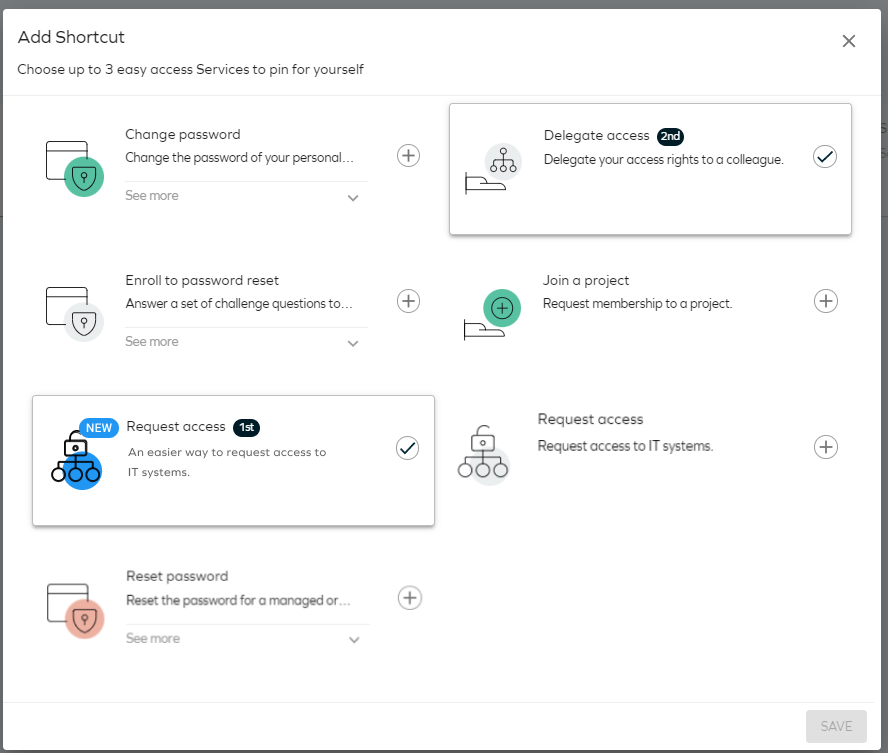Image resolution: width=888 pixels, height=753 pixels.
Task: Click the 2nd badge beside Delegate access
Action: coord(670,136)
